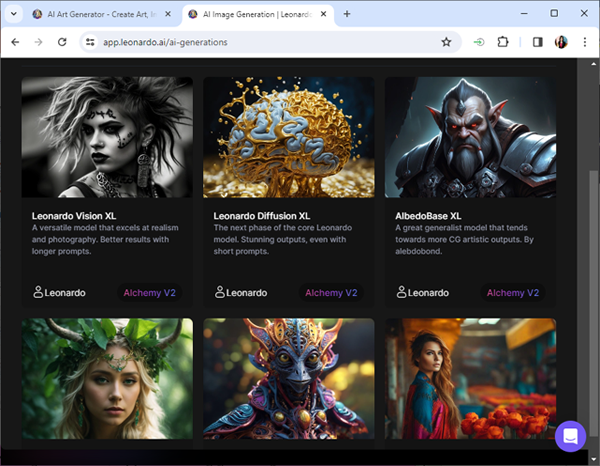Open the colorful alien creature thumbnail
600x466 pixels.
[x=289, y=379]
